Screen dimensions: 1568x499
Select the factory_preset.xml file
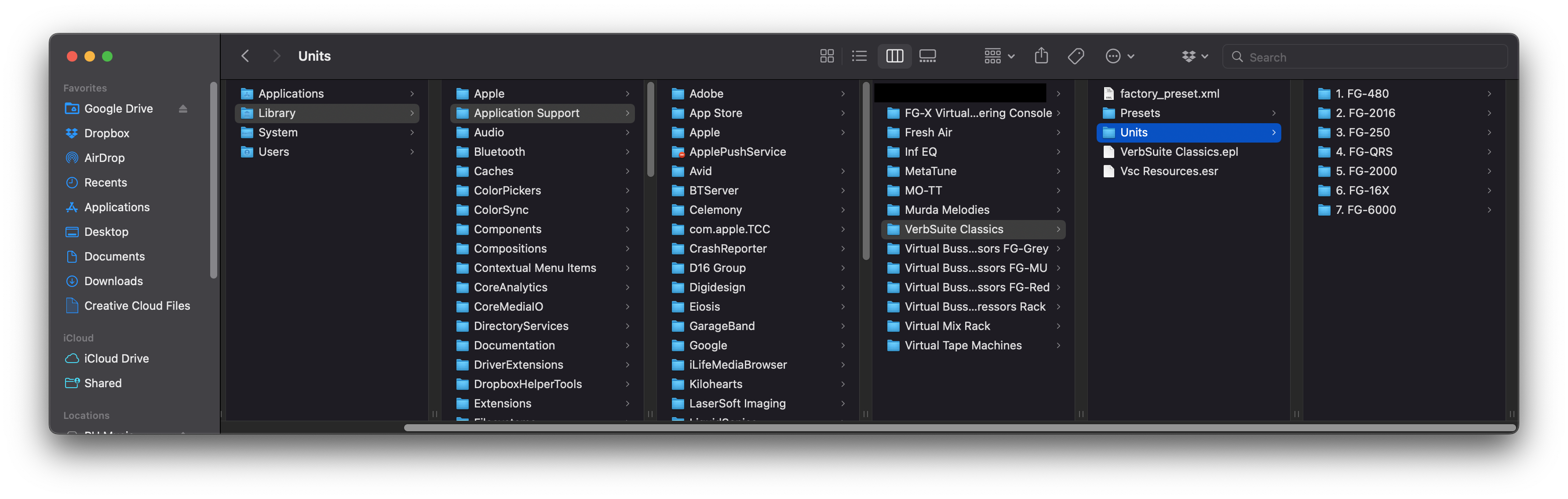click(1189, 94)
